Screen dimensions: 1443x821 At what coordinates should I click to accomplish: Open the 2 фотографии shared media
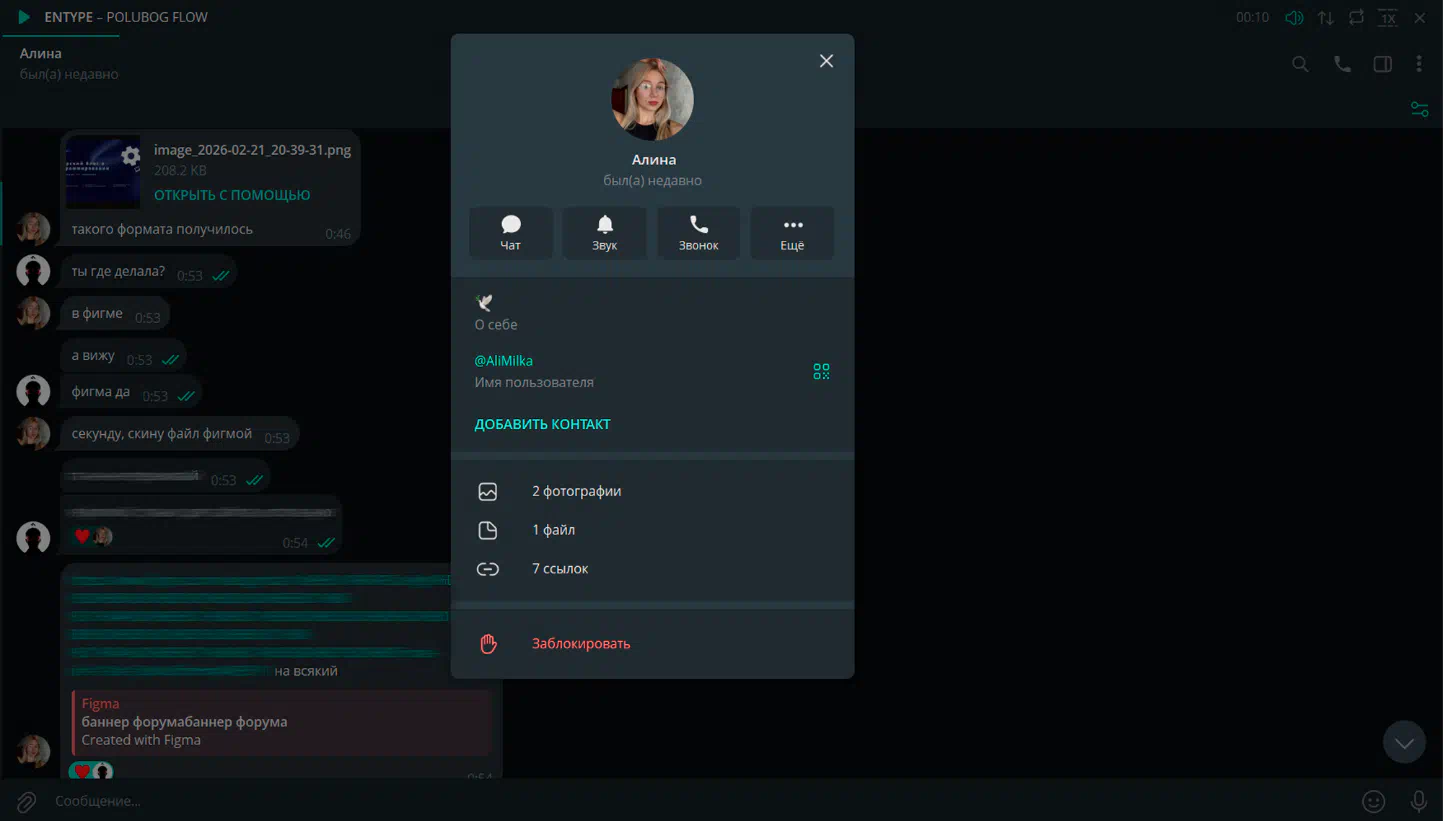576,491
